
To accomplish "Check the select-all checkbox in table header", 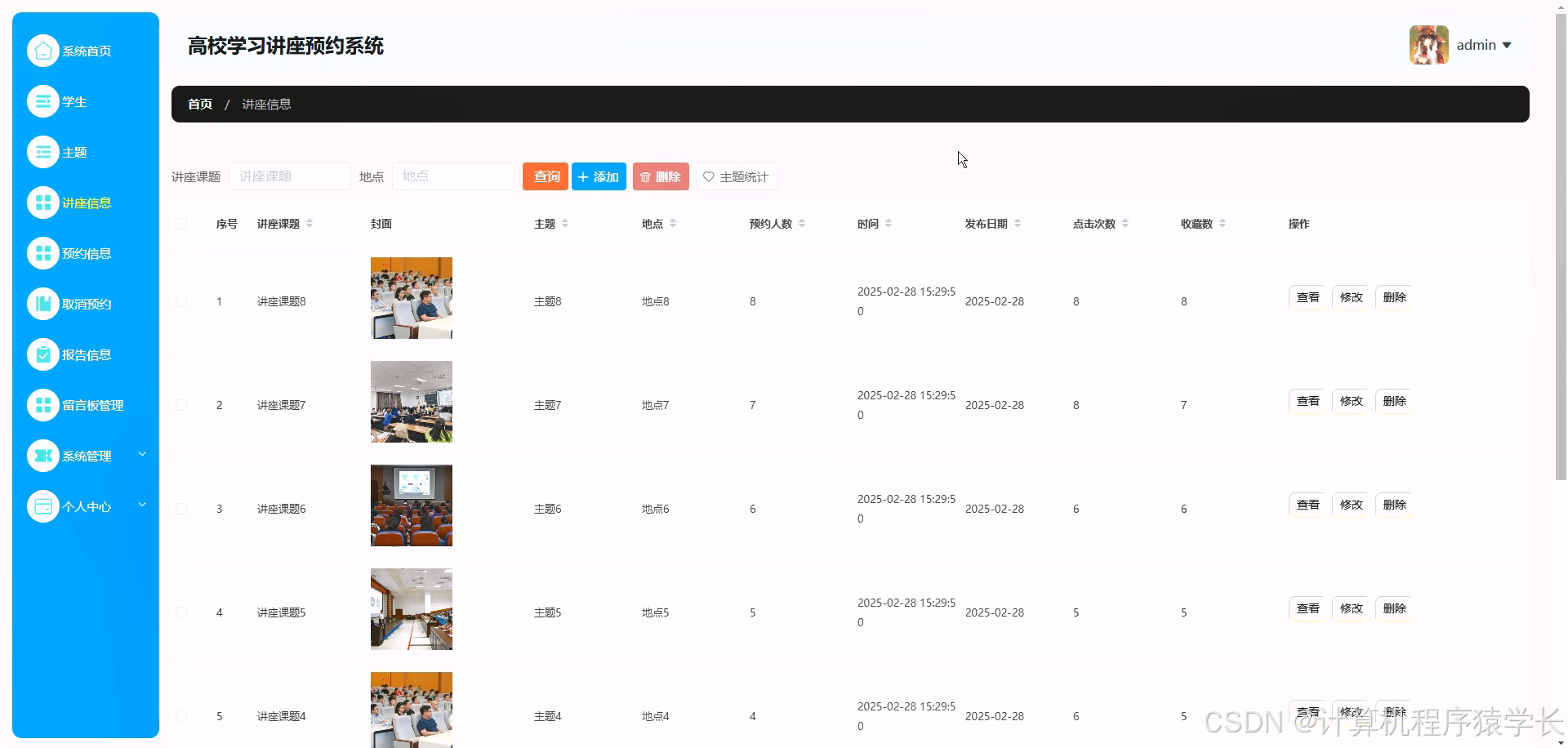I will tap(181, 223).
